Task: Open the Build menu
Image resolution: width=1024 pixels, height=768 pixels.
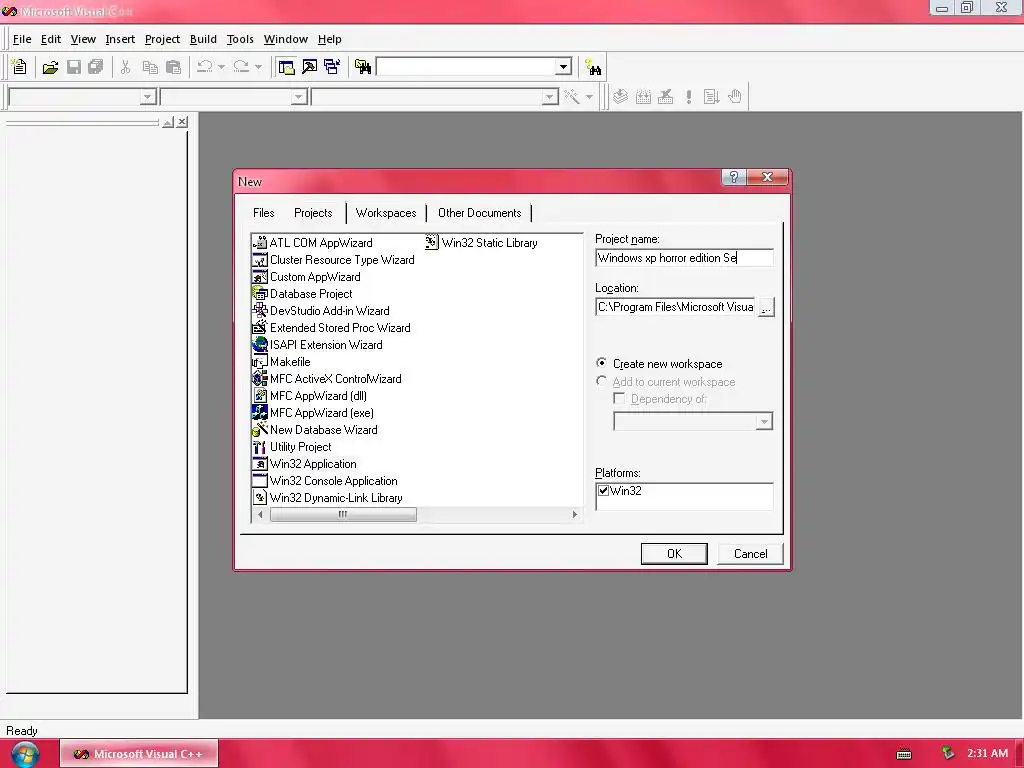Action: coord(203,39)
